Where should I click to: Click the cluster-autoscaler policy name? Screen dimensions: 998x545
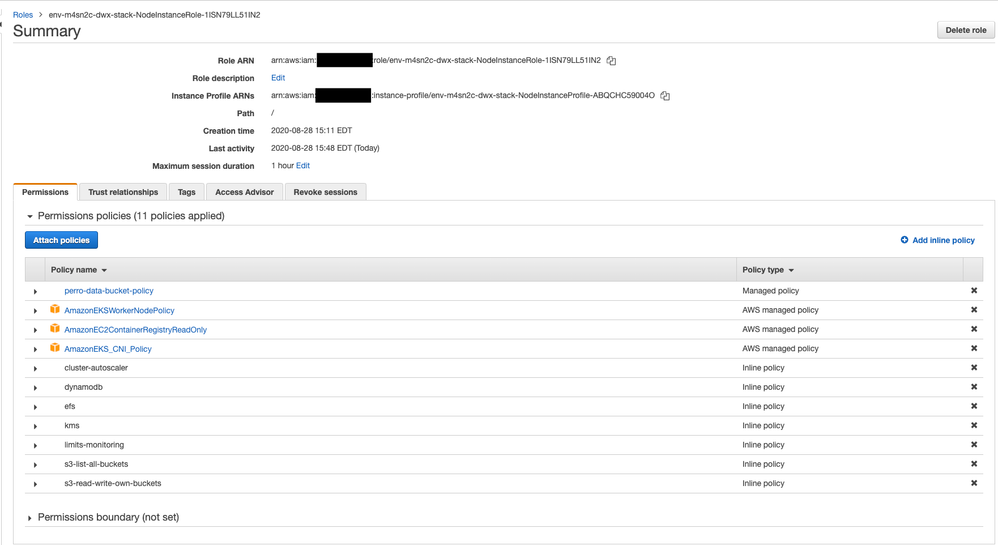point(96,367)
